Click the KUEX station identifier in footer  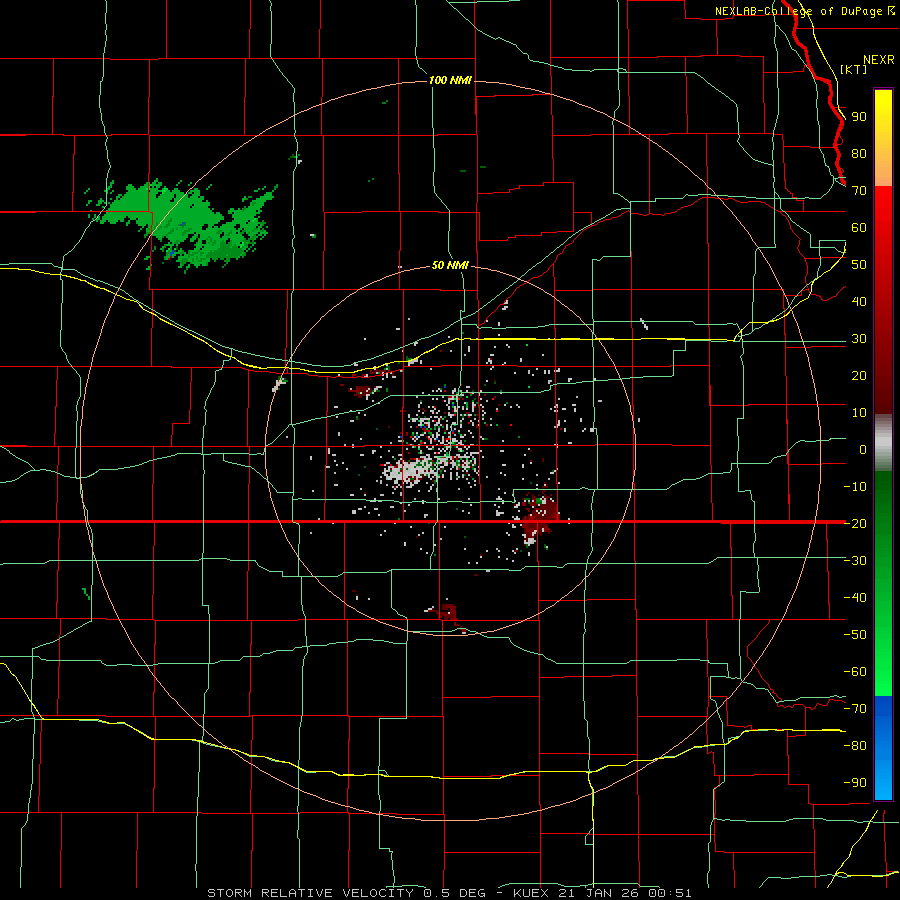(531, 893)
